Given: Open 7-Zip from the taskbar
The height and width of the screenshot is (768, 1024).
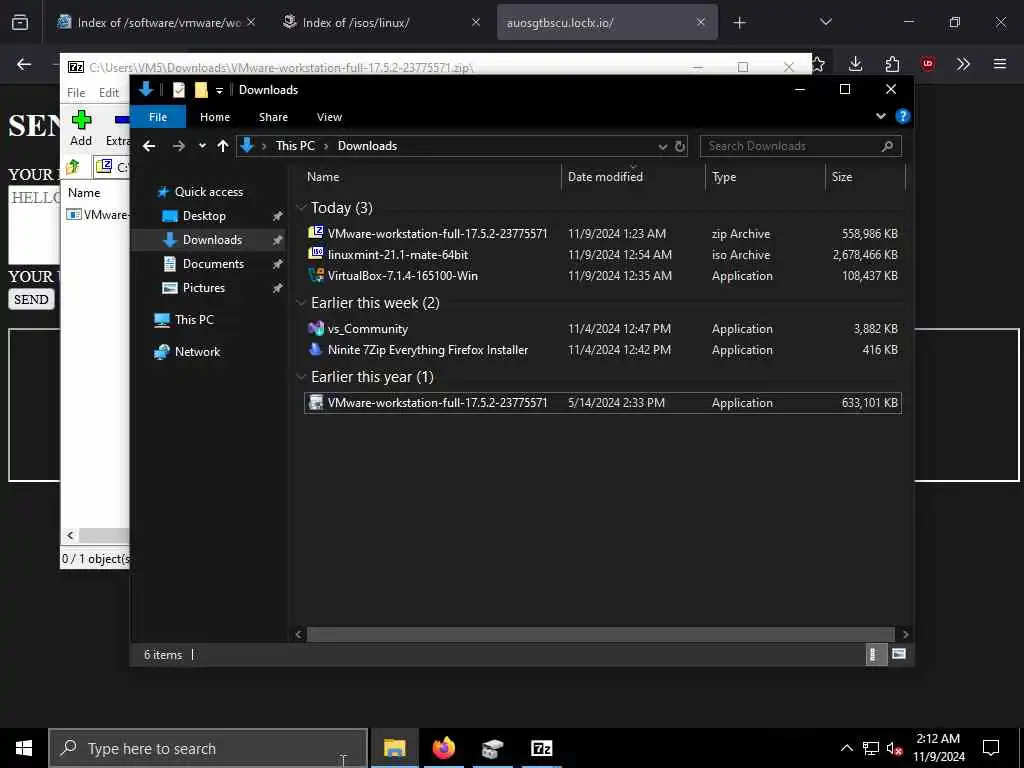Looking at the screenshot, I should coord(541,748).
